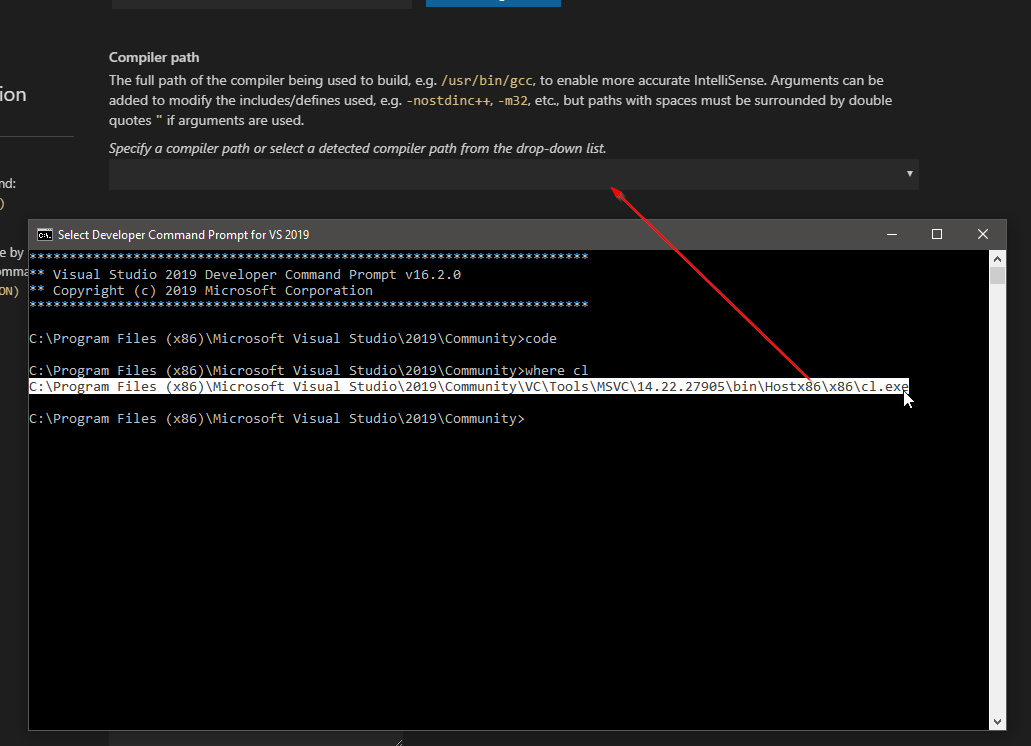1031x746 pixels.
Task: Open the Compiler path drop-down arrow
Action: pyautogui.click(x=909, y=174)
